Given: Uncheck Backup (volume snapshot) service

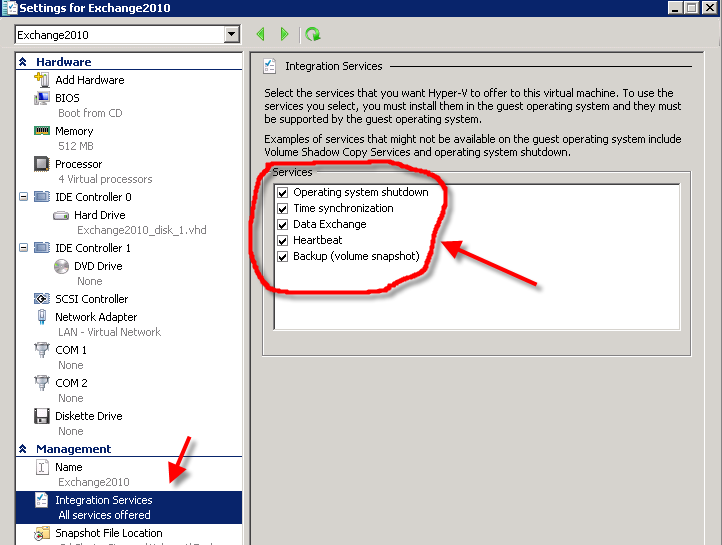Looking at the screenshot, I should (282, 256).
